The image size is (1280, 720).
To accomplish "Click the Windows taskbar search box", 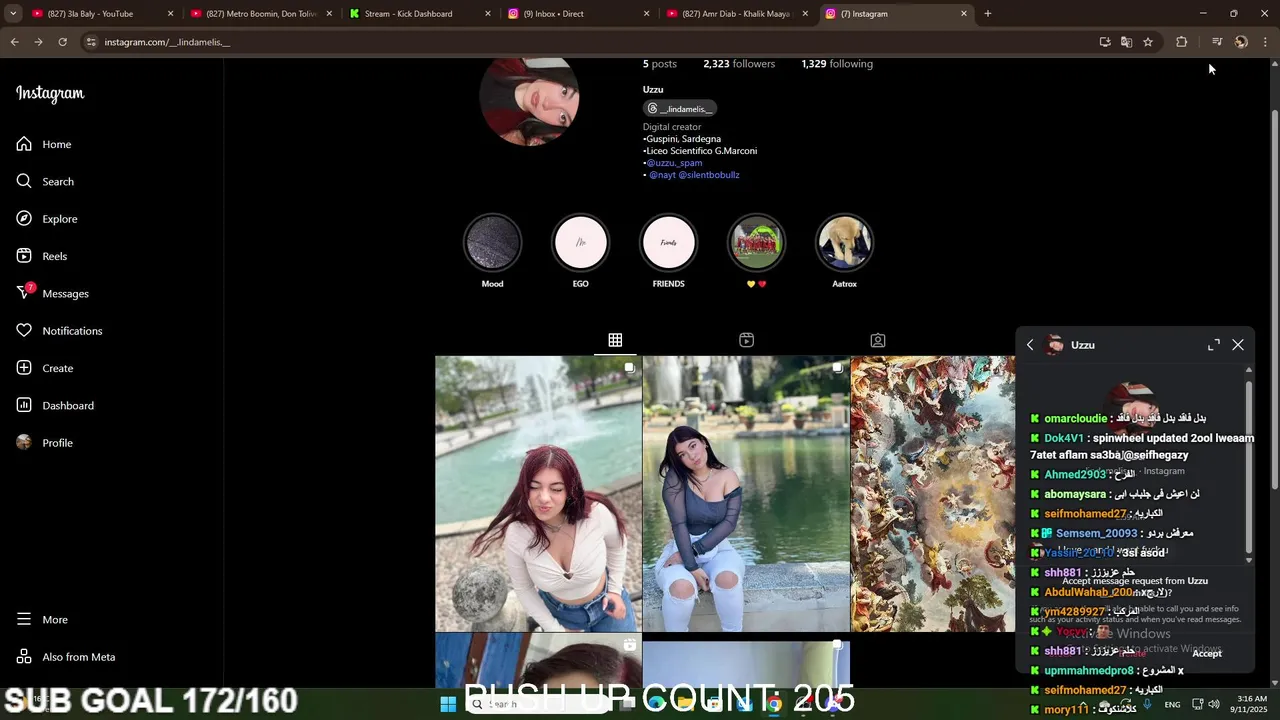I will pos(535,704).
